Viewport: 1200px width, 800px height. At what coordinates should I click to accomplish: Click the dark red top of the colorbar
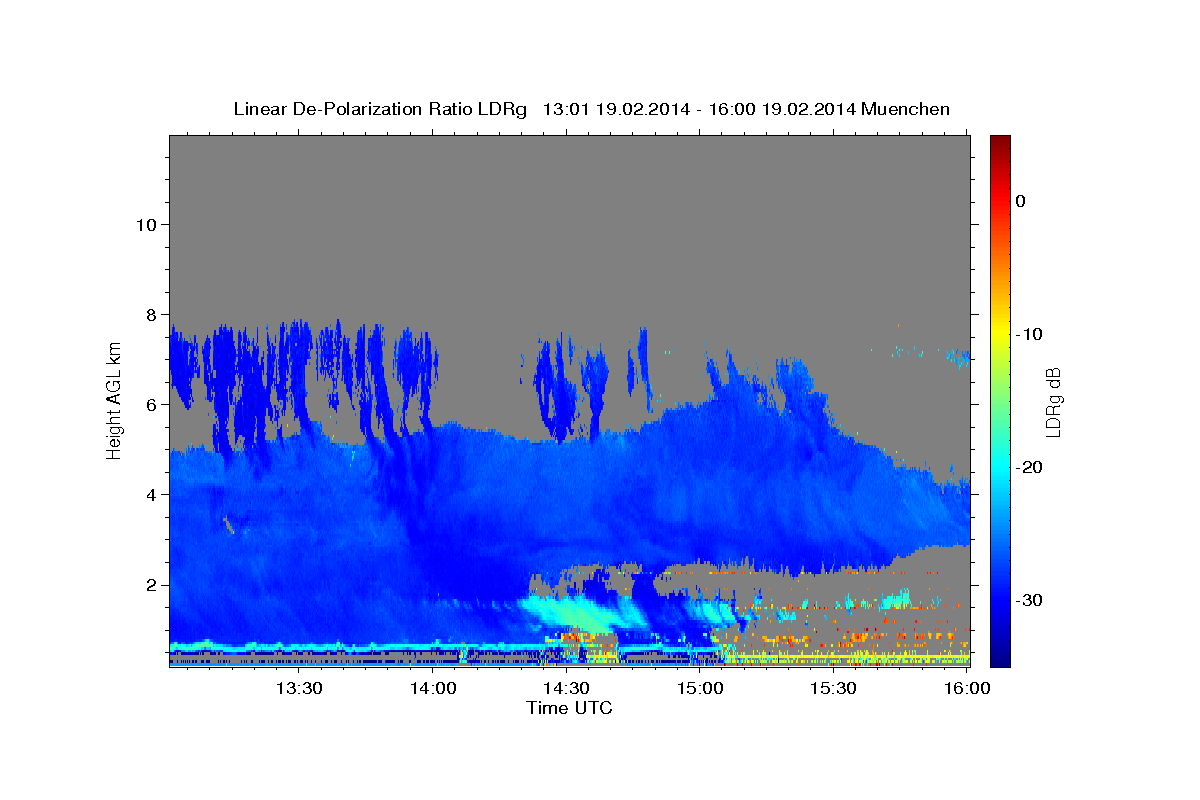[1000, 141]
